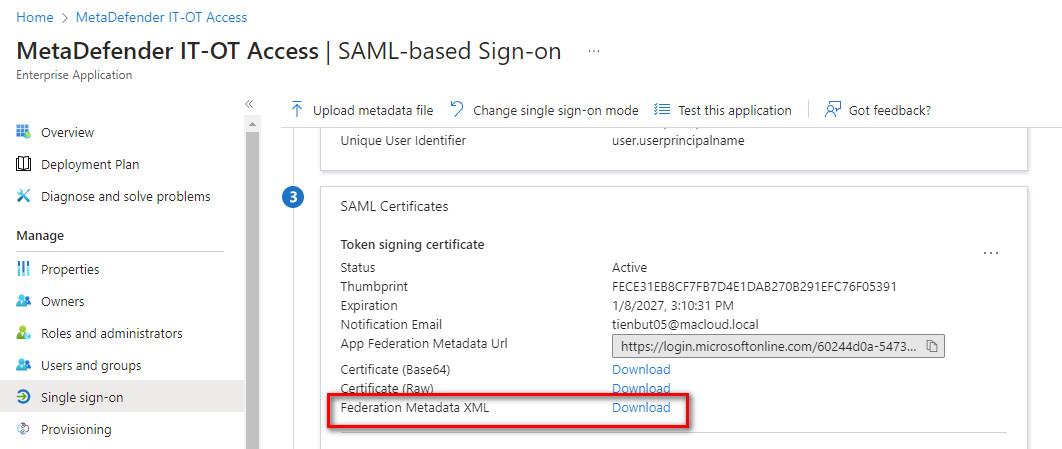Image resolution: width=1062 pixels, height=449 pixels.
Task: Click the upload arrow icon in toolbar
Action: coord(297,110)
